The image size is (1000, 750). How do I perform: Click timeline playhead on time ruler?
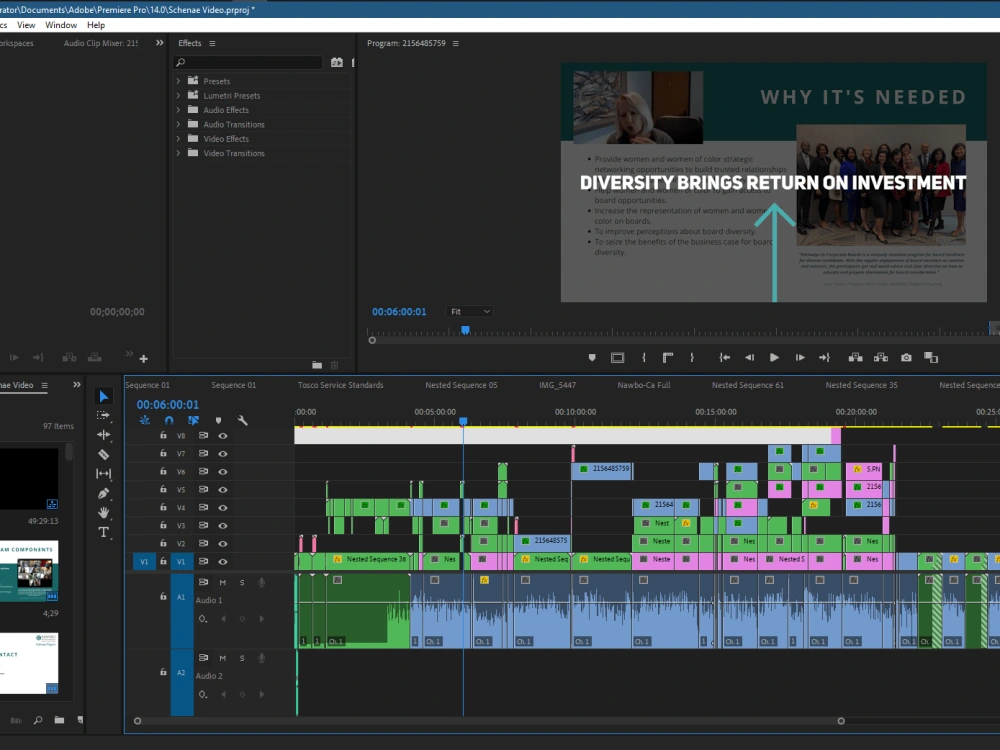tap(464, 421)
